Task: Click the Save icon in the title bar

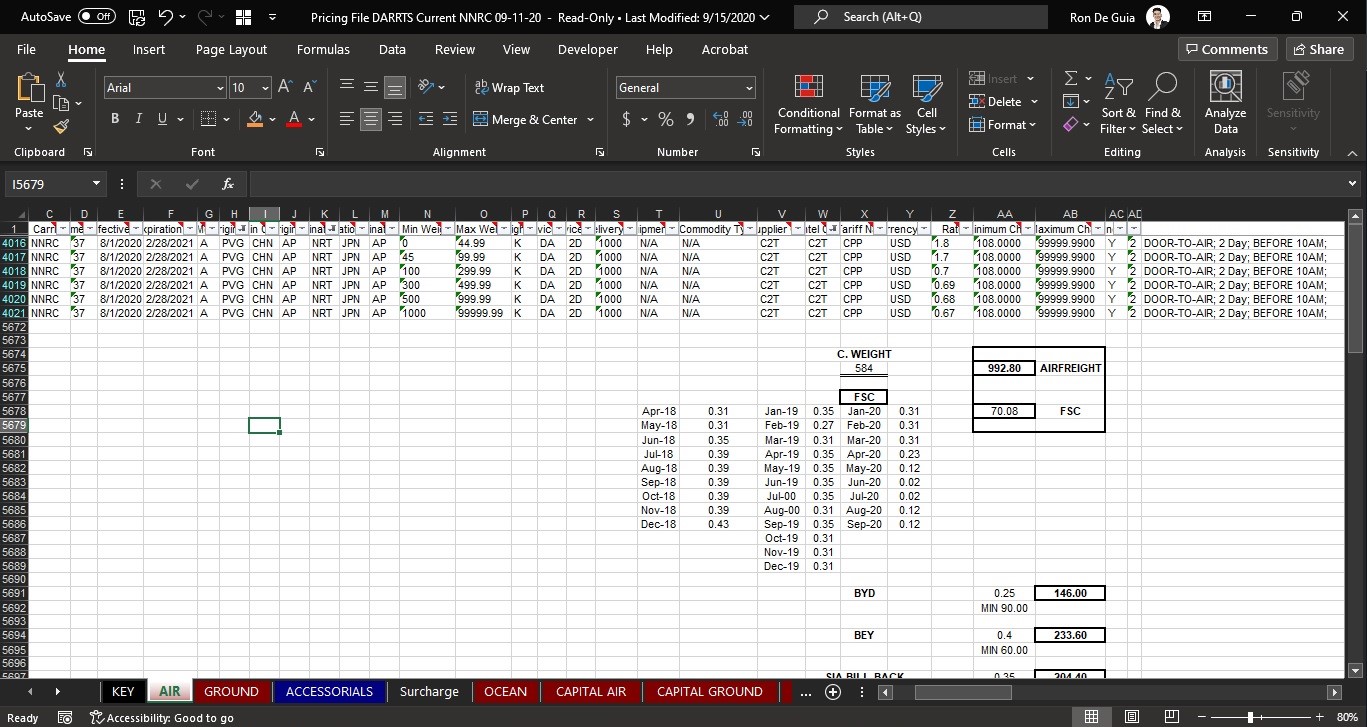Action: point(138,17)
